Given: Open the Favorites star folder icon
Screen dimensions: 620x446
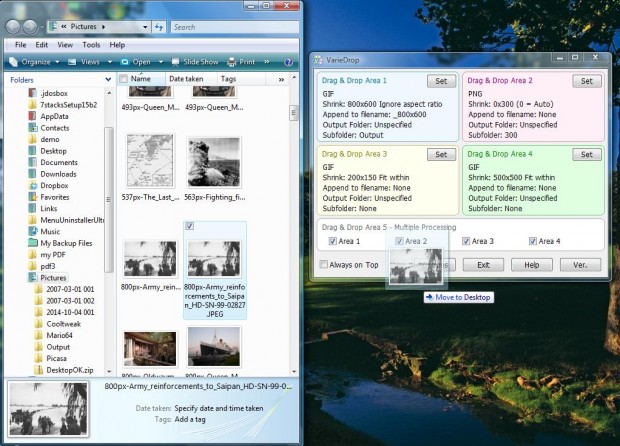Looking at the screenshot, I should [32, 197].
